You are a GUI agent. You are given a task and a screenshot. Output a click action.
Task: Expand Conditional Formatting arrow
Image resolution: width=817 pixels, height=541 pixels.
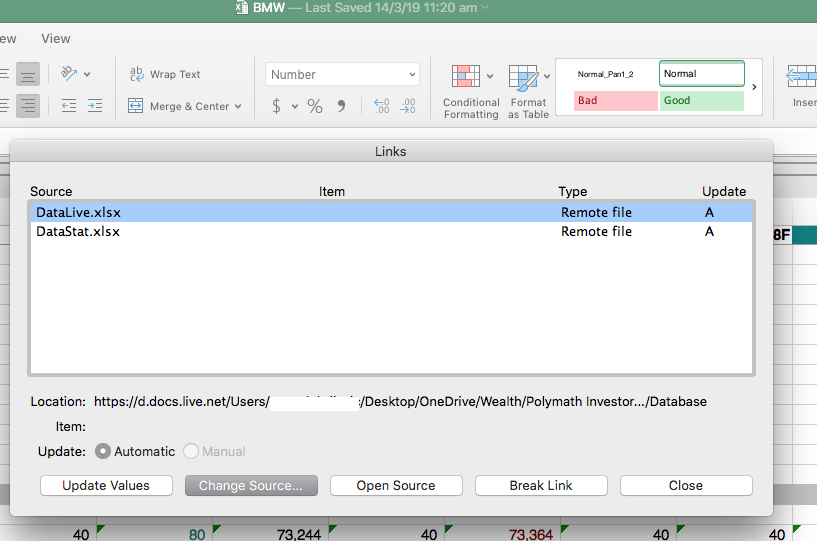[490, 76]
